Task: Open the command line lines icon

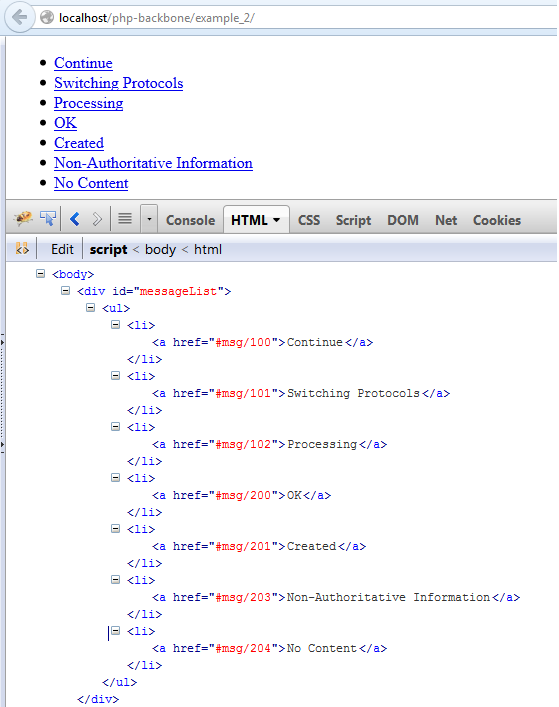Action: point(125,219)
